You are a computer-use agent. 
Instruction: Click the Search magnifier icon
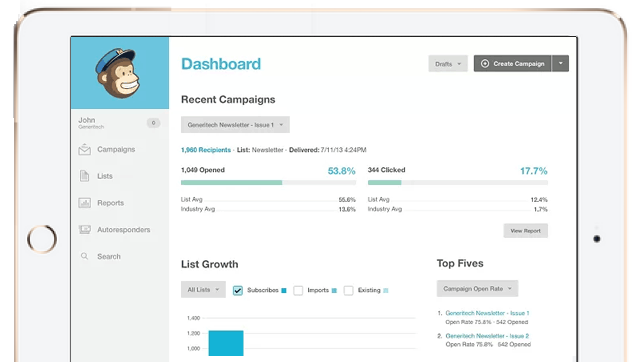(x=84, y=256)
